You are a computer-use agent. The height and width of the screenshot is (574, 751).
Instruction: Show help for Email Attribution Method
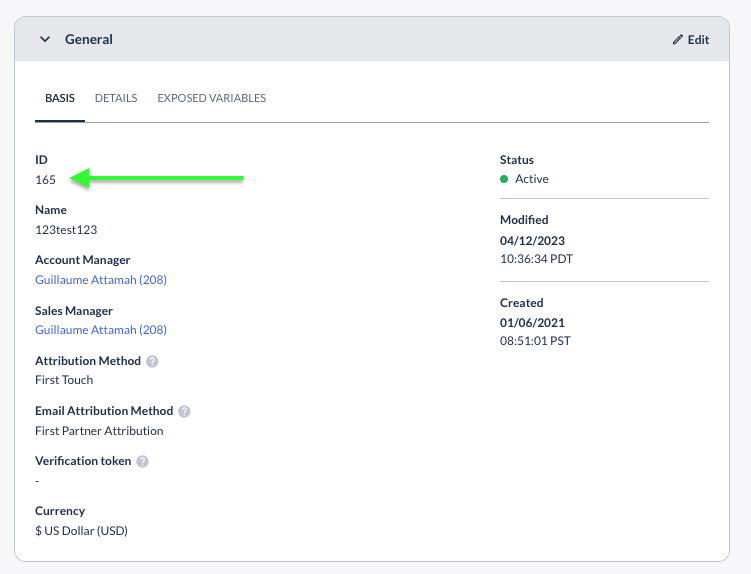(184, 412)
